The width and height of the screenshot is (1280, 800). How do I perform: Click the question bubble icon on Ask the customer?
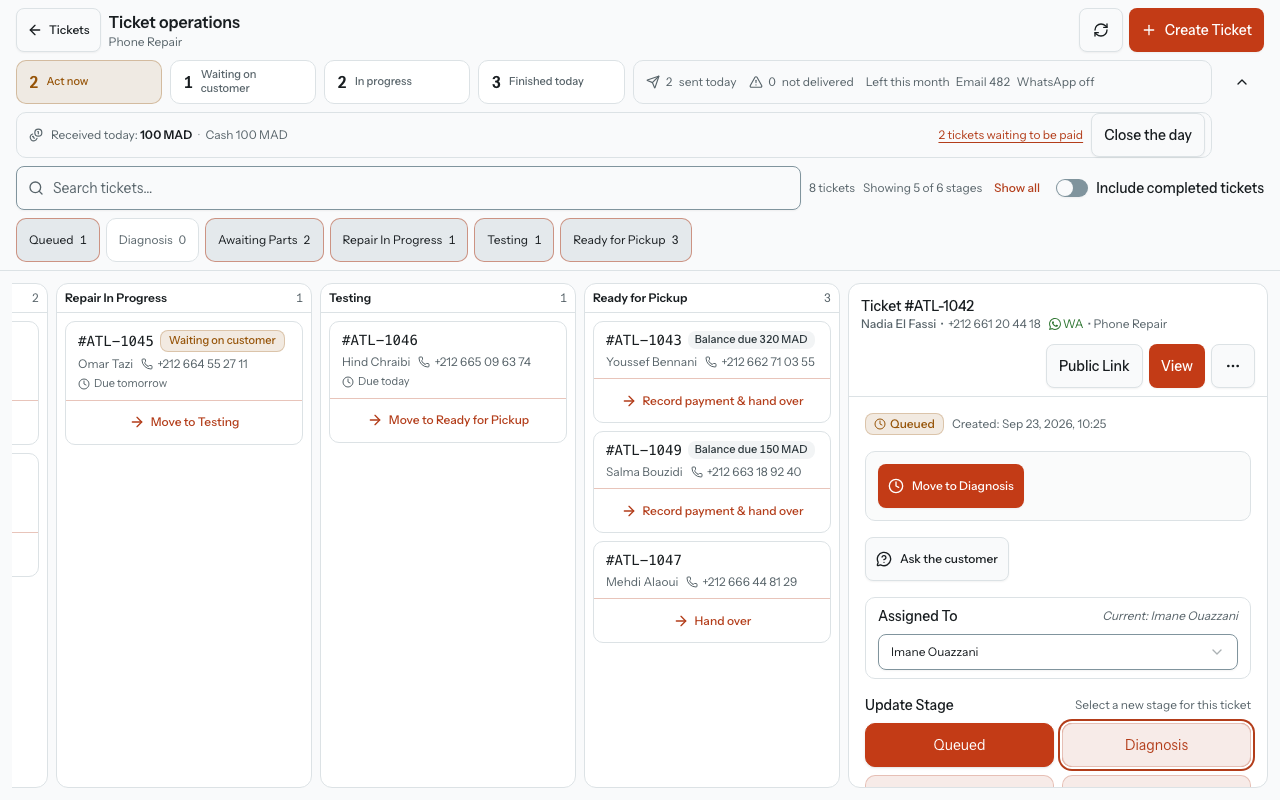coord(884,559)
